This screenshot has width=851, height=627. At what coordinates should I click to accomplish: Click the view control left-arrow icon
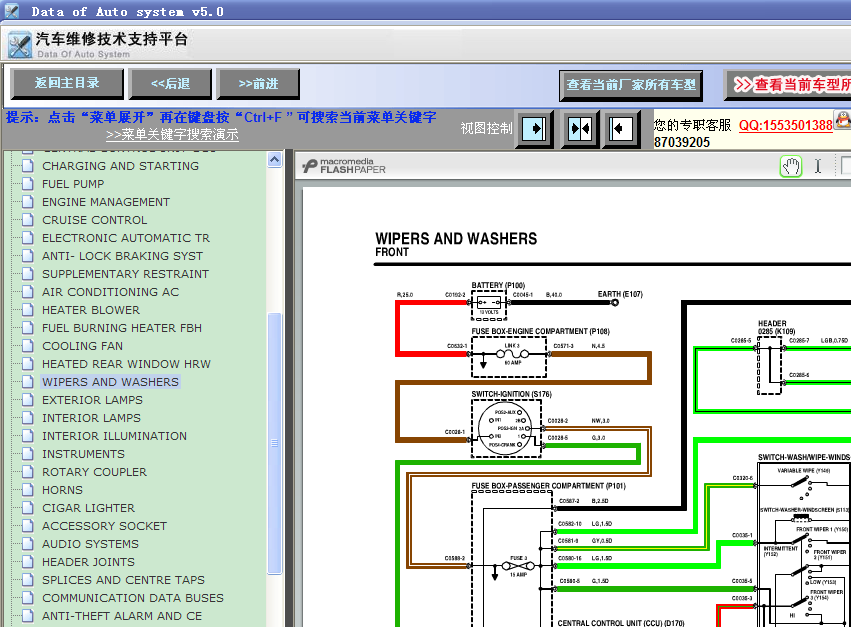click(x=621, y=129)
